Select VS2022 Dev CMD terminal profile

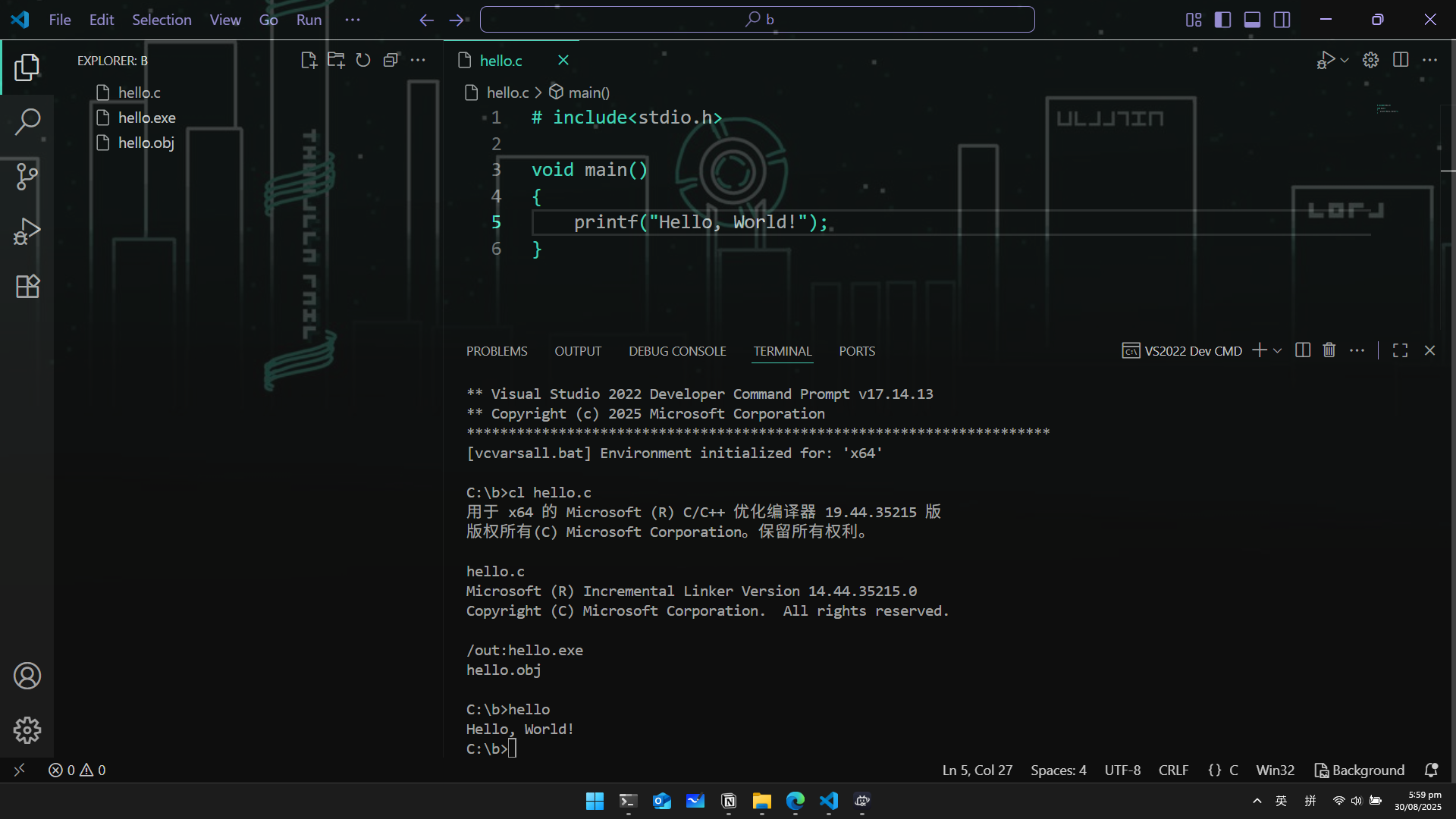(x=1182, y=351)
